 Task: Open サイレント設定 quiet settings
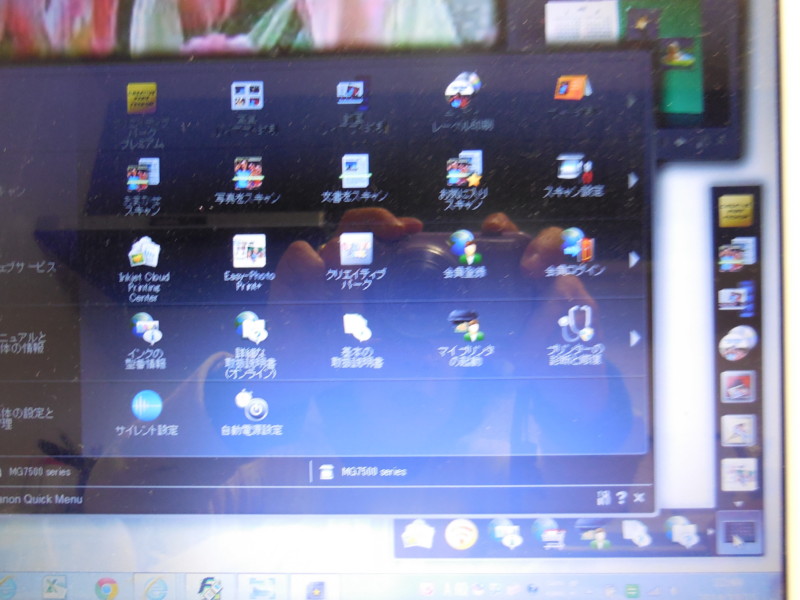[x=147, y=406]
